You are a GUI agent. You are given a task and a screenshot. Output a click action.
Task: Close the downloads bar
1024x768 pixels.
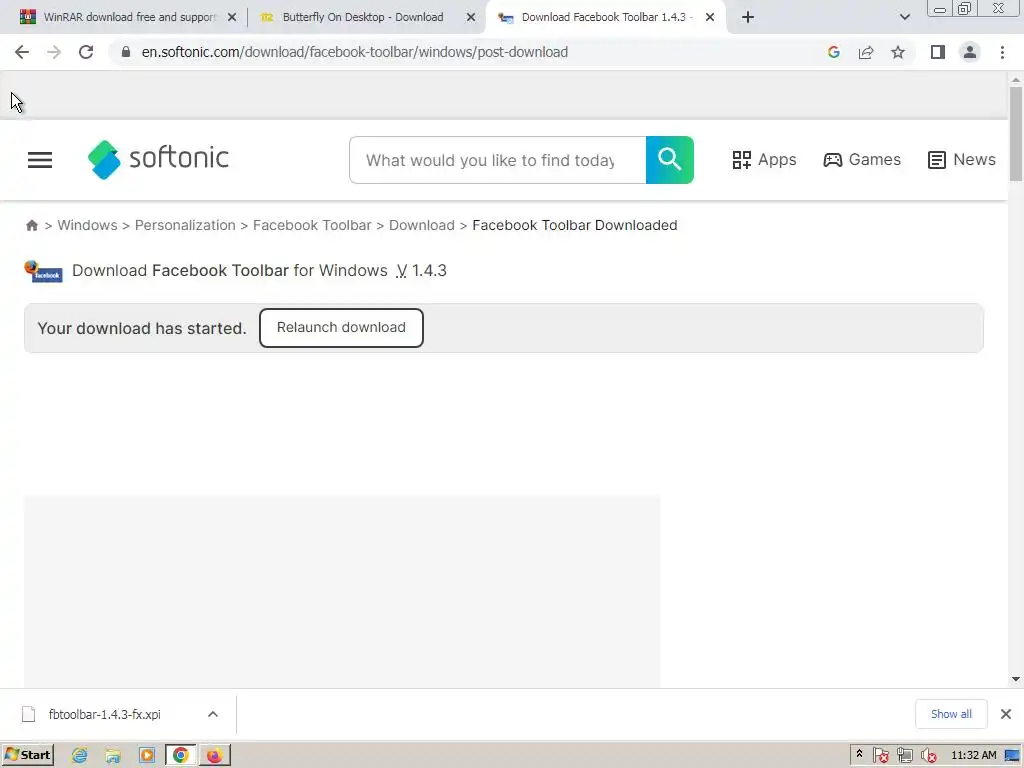pos(1006,714)
